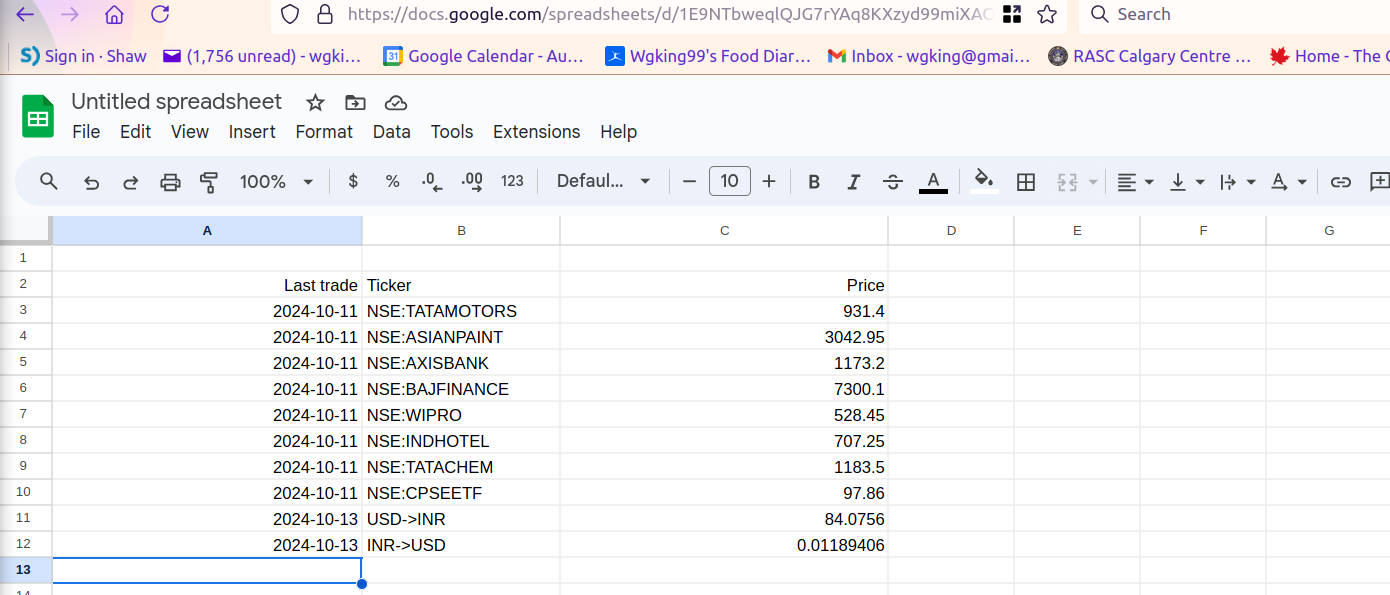Open the Insert menu
Screen dimensions: 1390x595
tap(252, 132)
